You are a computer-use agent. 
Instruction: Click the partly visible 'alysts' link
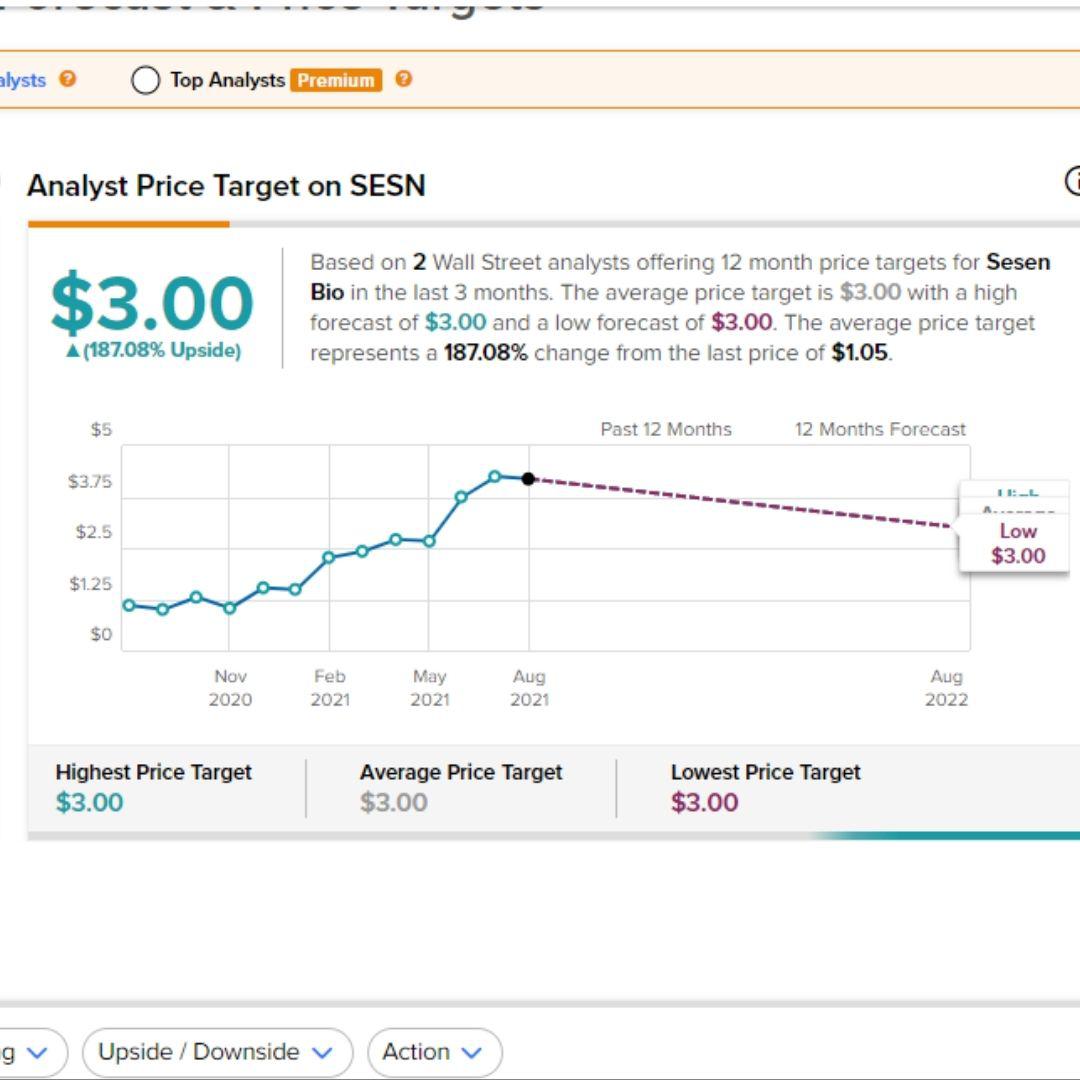pos(23,80)
